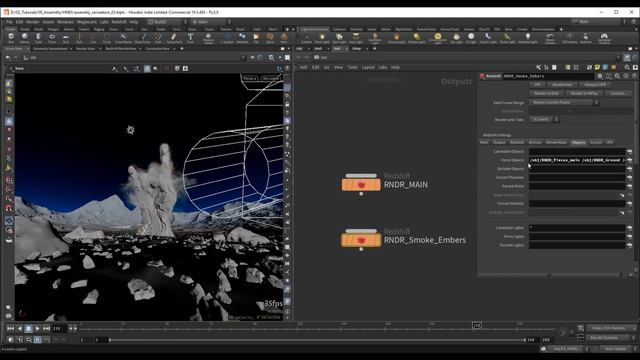The height and width of the screenshot is (360, 640).
Task: Click the RNDR_MAIN Redshift node icon
Action: click(361, 185)
